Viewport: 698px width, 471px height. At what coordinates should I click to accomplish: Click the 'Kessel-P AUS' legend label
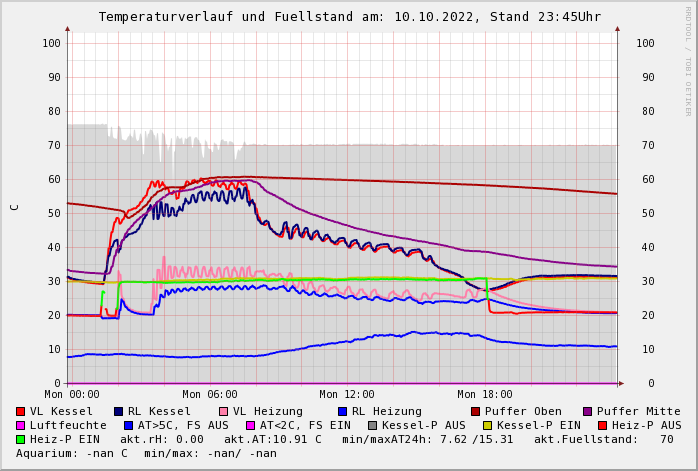point(424,426)
